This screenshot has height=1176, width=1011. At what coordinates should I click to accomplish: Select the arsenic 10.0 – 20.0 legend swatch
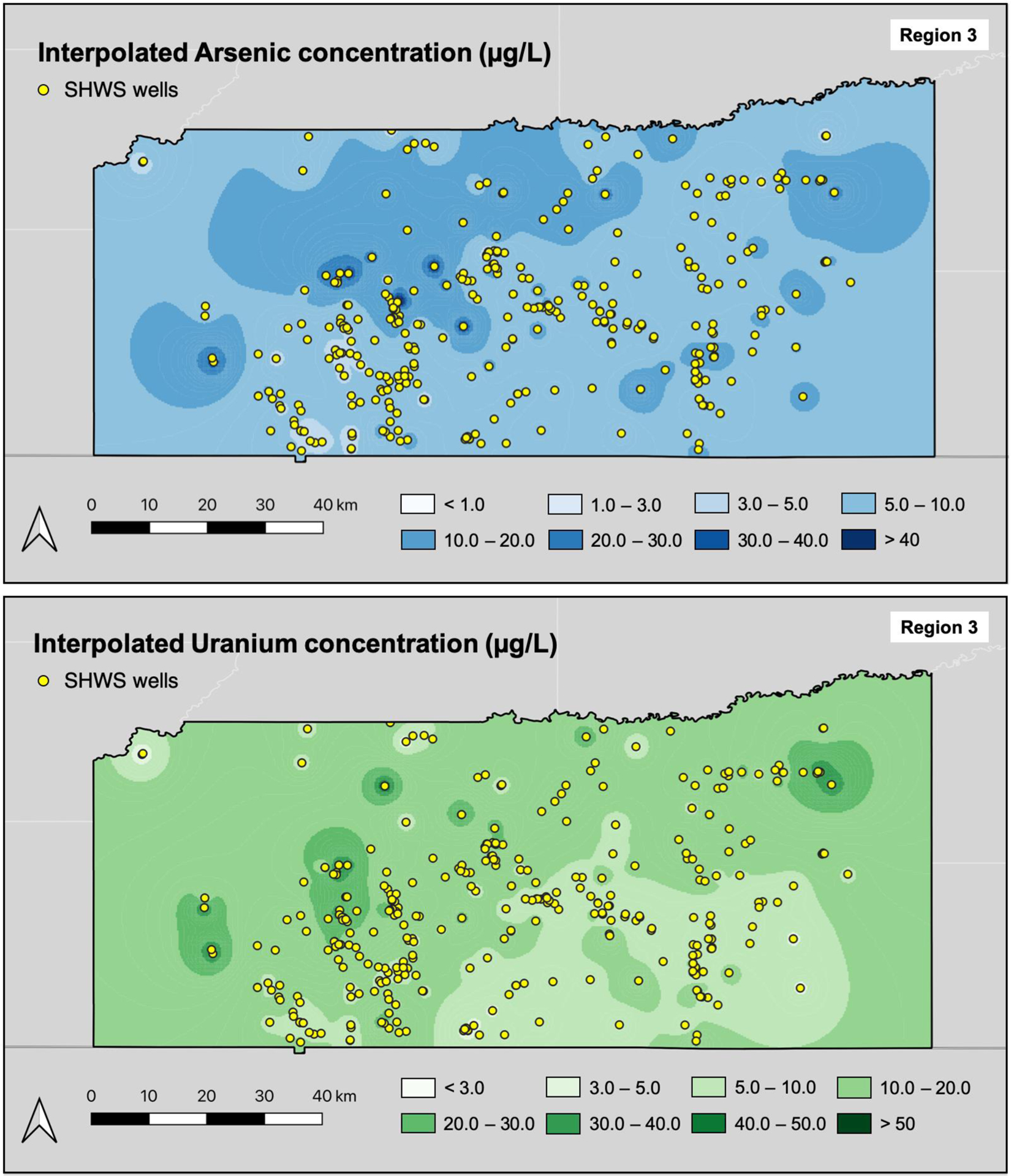tap(418, 540)
